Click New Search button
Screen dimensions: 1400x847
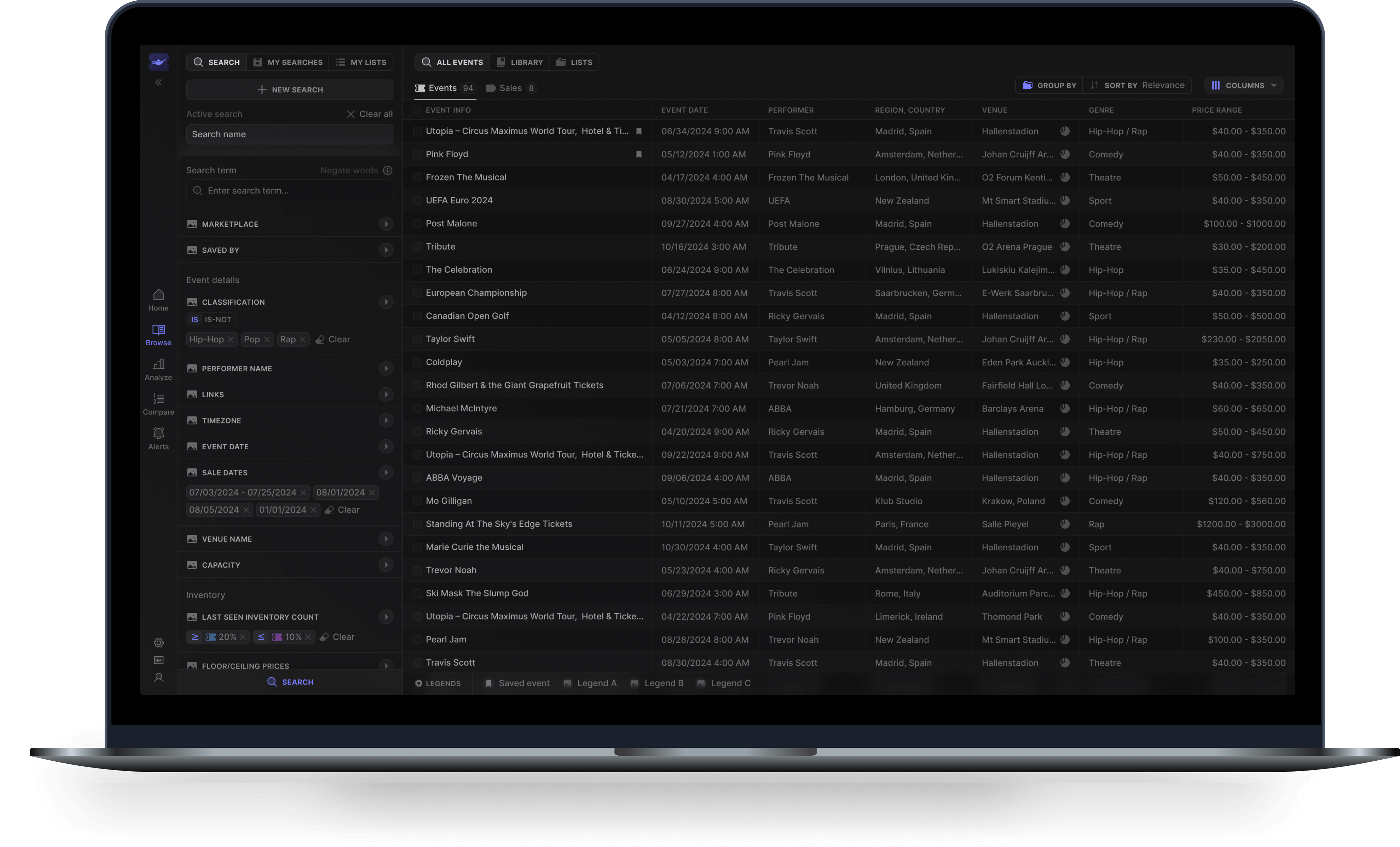click(290, 90)
